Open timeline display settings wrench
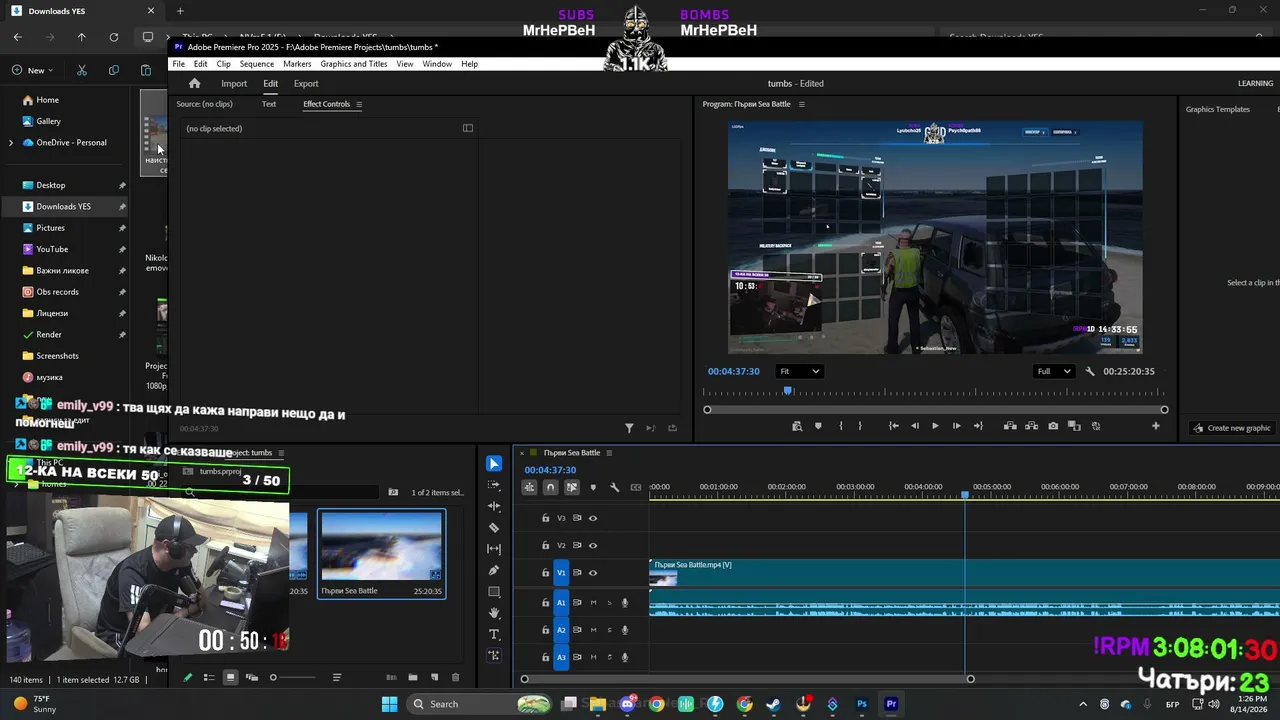Viewport: 1280px width, 720px height. [x=614, y=487]
